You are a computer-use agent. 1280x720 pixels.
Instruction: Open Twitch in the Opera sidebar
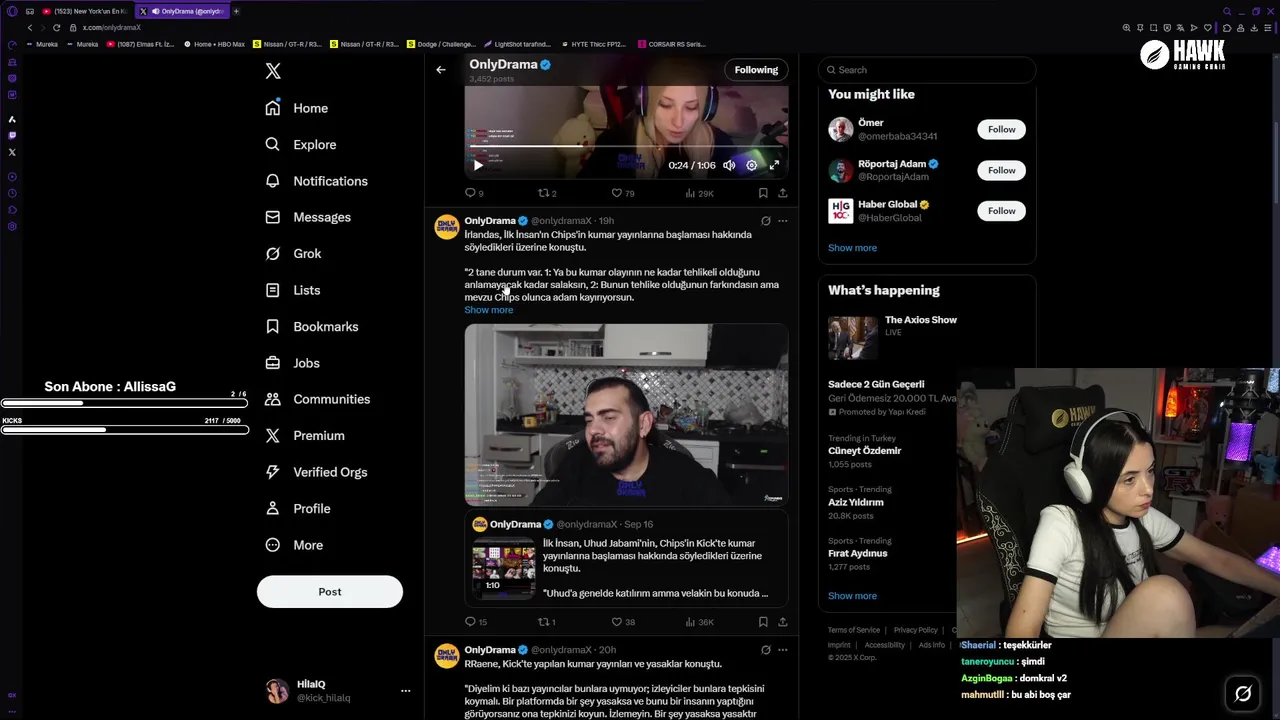(12, 135)
